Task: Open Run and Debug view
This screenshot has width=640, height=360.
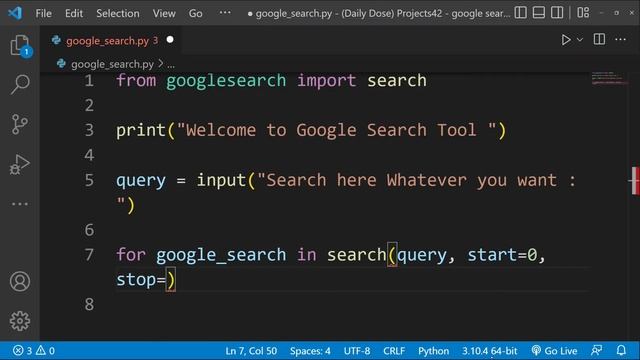Action: [x=20, y=164]
